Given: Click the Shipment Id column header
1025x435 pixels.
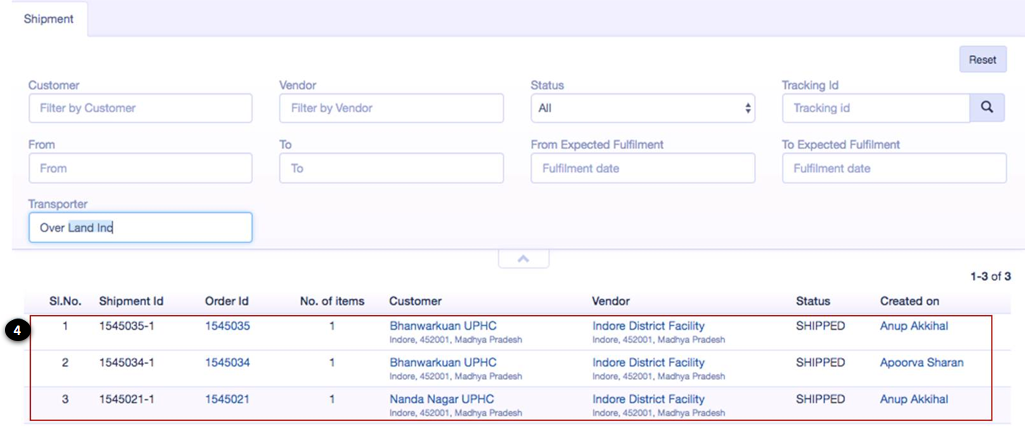Looking at the screenshot, I should click(131, 302).
